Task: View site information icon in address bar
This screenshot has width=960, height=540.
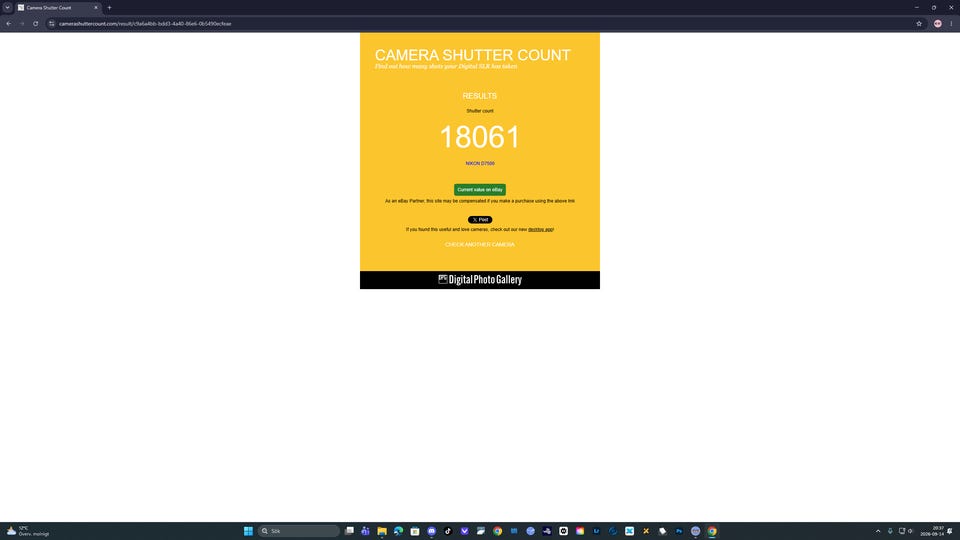Action: click(51, 24)
